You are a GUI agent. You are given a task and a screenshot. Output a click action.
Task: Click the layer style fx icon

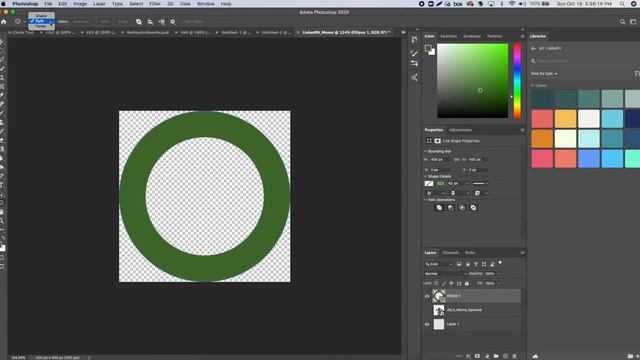pyautogui.click(x=468, y=356)
